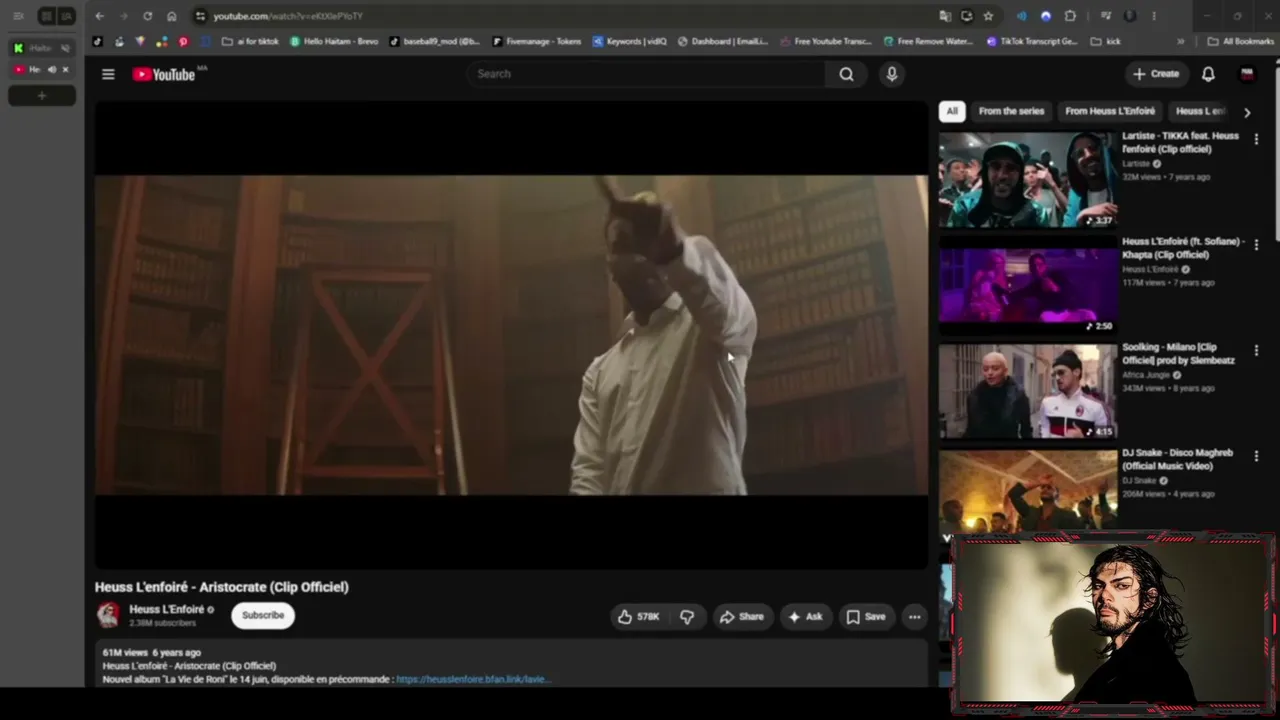Open the All Bookmarks folder
1280x720 pixels.
click(x=1241, y=42)
